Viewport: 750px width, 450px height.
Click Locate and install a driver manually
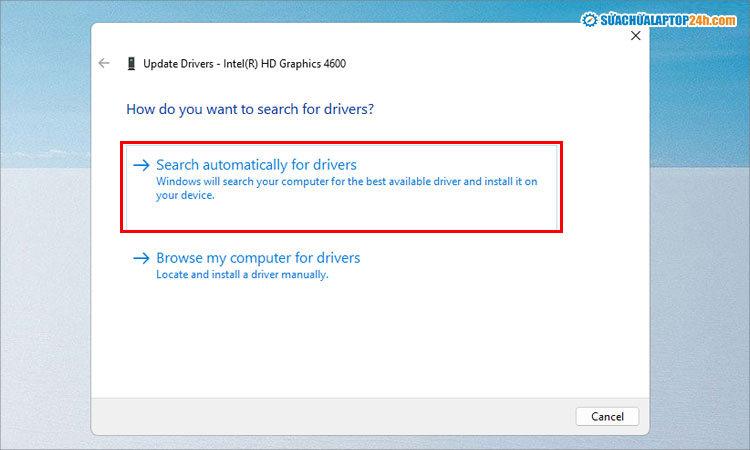click(x=242, y=274)
